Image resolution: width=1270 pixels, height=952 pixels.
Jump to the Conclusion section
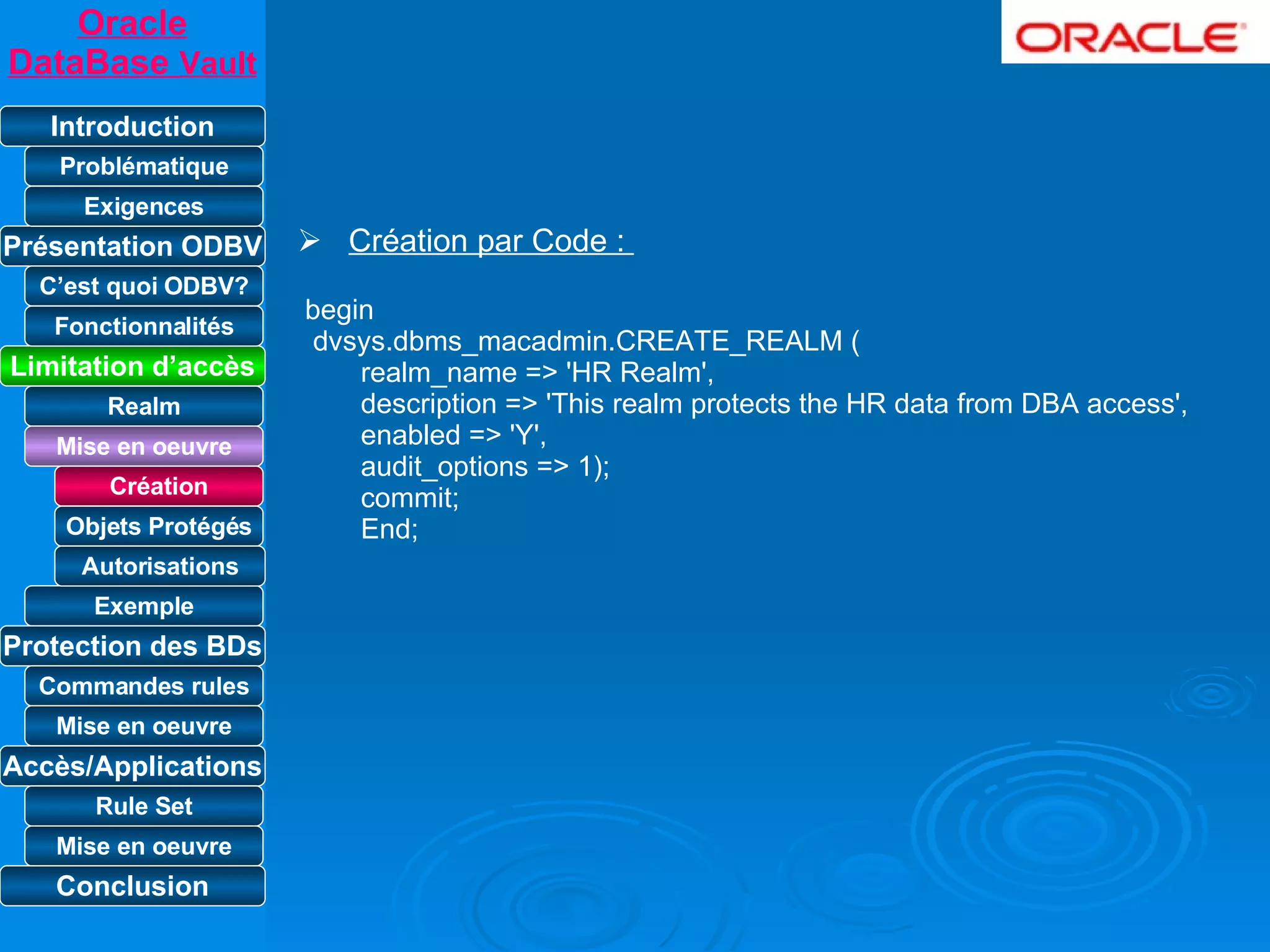[133, 886]
